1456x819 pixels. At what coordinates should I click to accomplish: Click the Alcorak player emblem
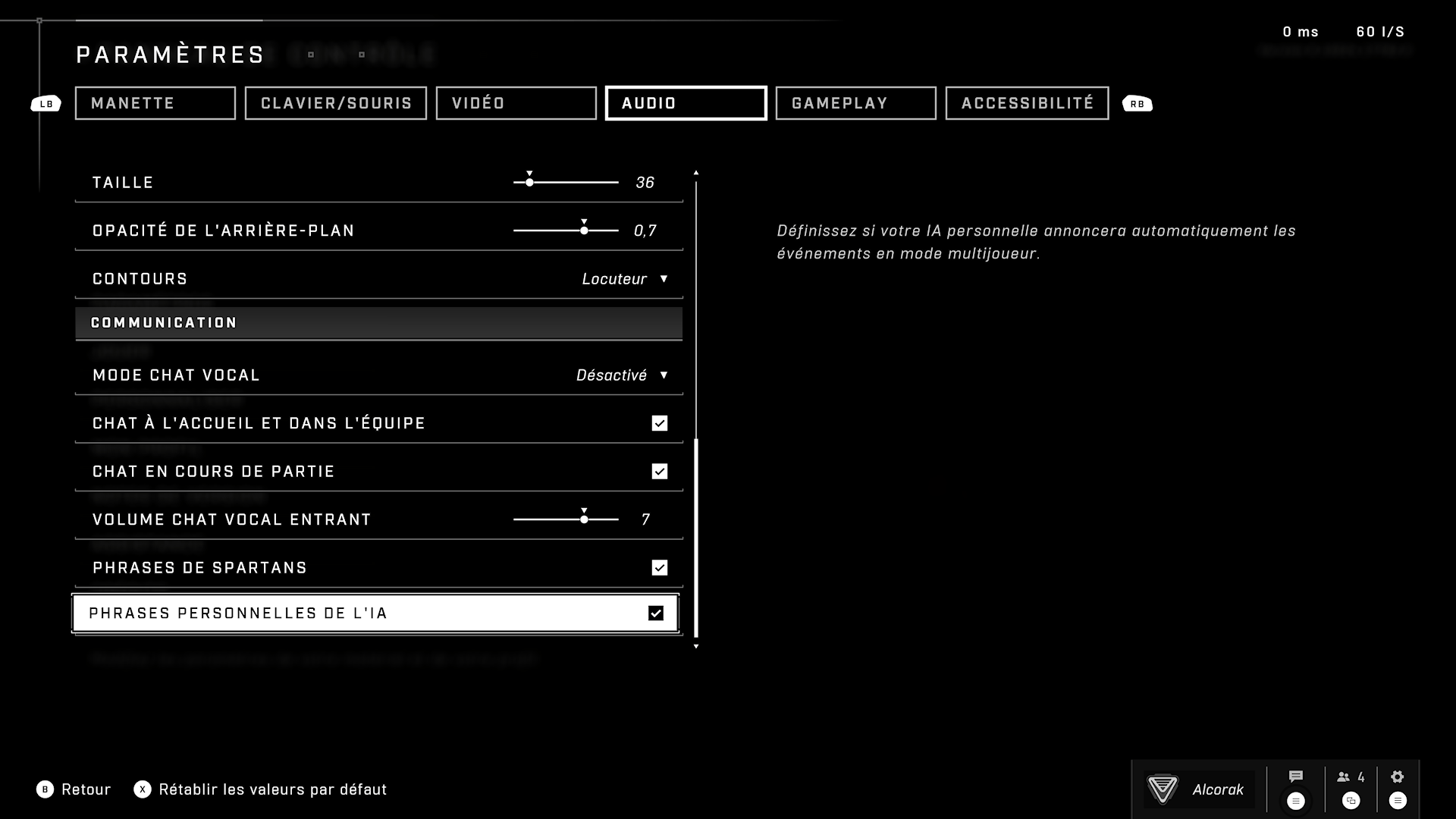(1163, 789)
